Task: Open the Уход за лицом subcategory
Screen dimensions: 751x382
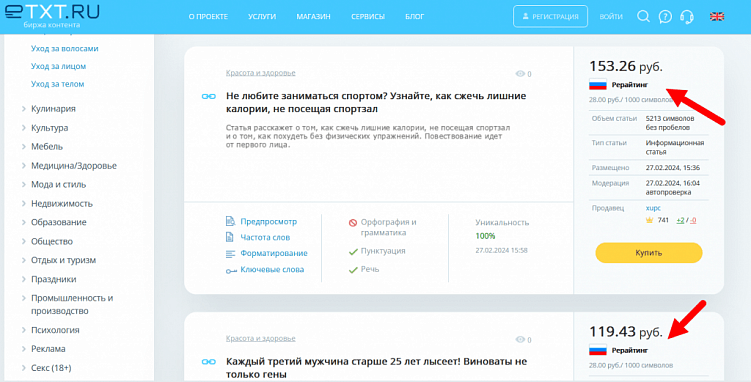Action: 58,66
